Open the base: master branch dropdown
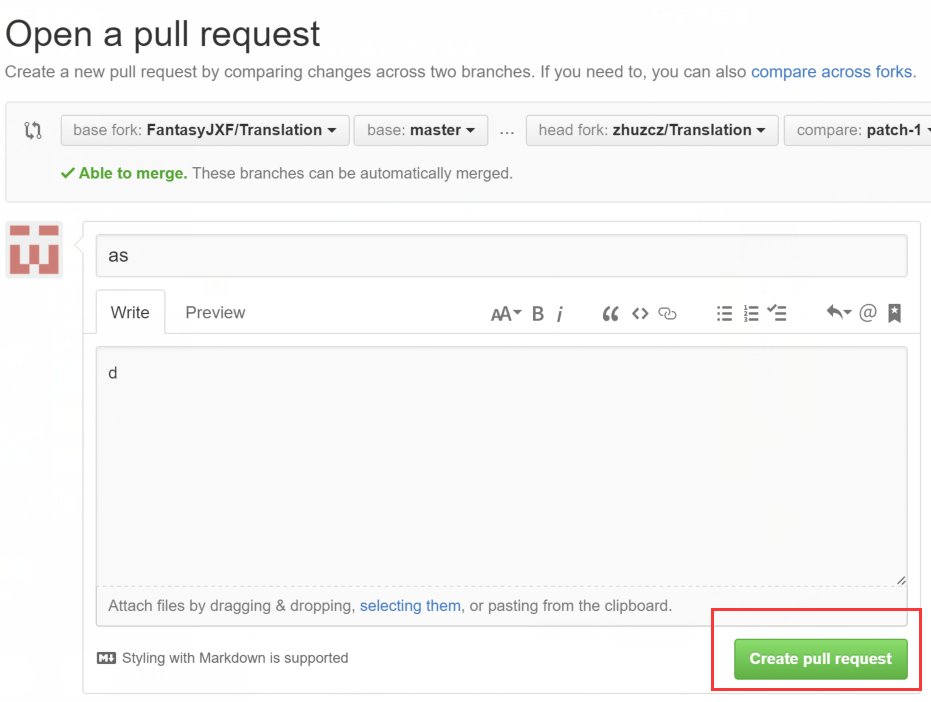 pyautogui.click(x=420, y=130)
